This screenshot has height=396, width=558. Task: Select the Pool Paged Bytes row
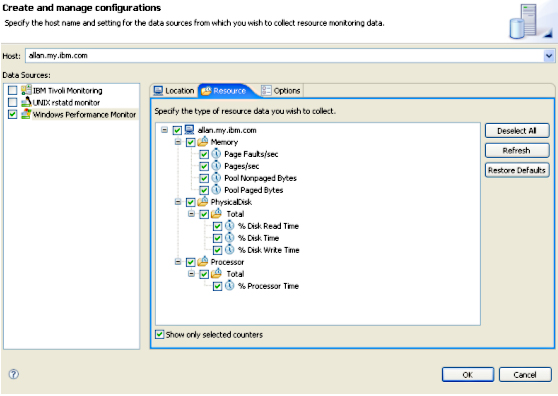coord(253,190)
